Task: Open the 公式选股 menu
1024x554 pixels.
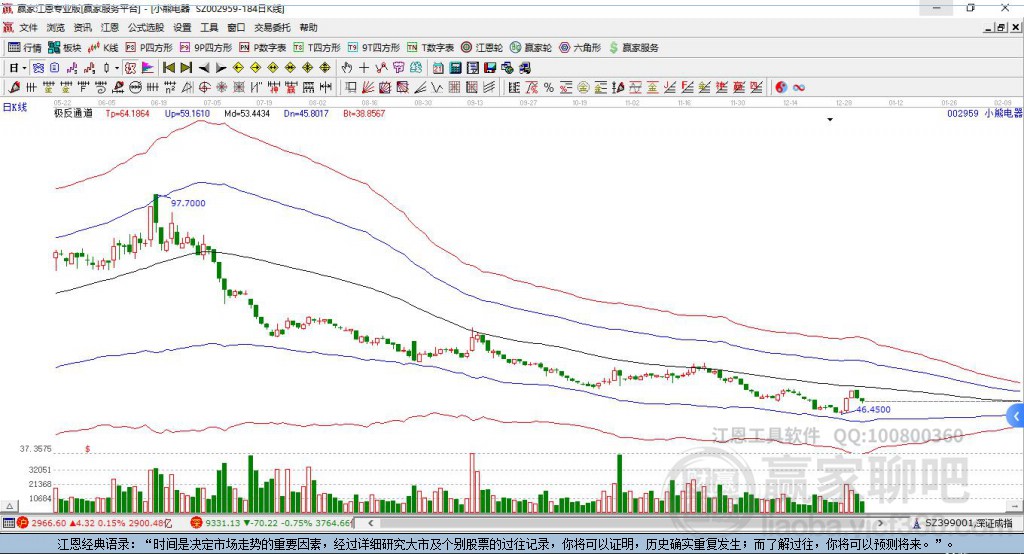Action: (x=146, y=27)
